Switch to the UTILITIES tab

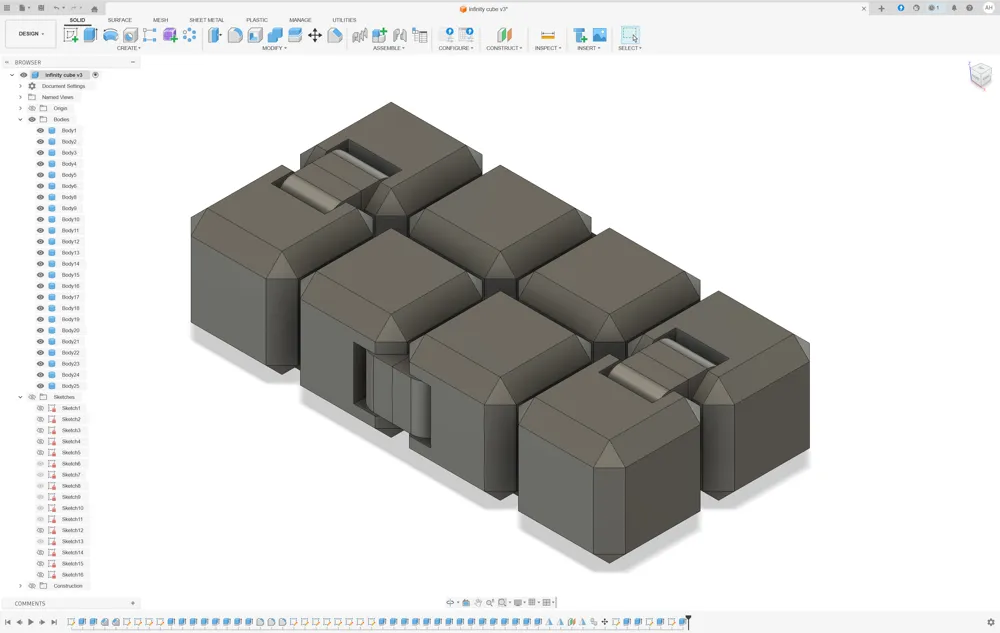(x=344, y=20)
